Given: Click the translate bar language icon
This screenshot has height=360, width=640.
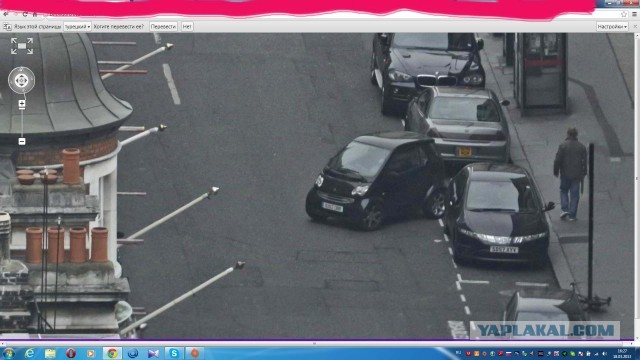Looking at the screenshot, I should click(x=7, y=27).
